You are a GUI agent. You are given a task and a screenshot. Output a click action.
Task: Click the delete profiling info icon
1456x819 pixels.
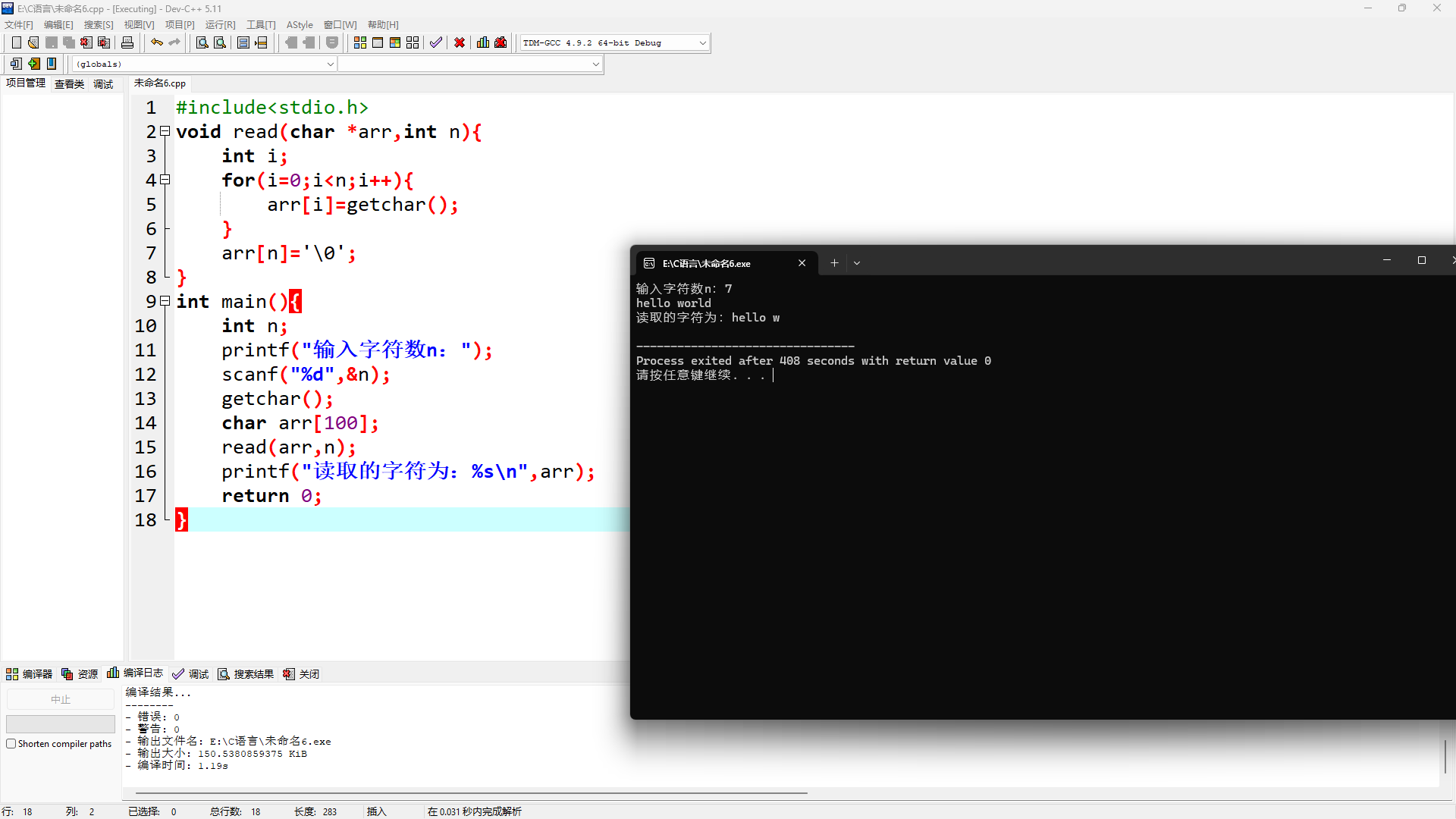point(500,42)
